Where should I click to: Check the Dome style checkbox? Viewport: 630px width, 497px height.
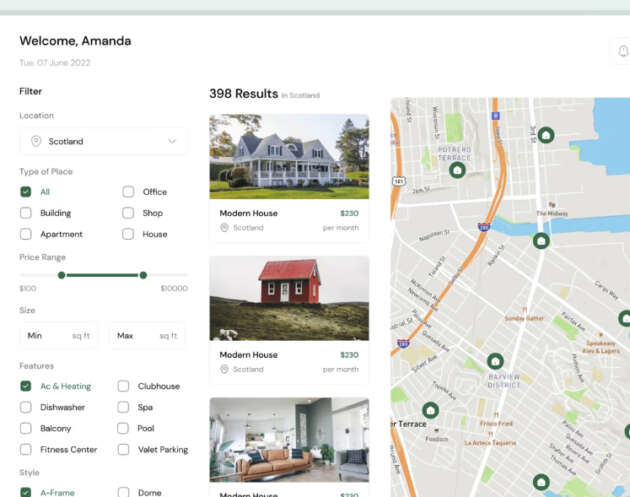point(123,492)
